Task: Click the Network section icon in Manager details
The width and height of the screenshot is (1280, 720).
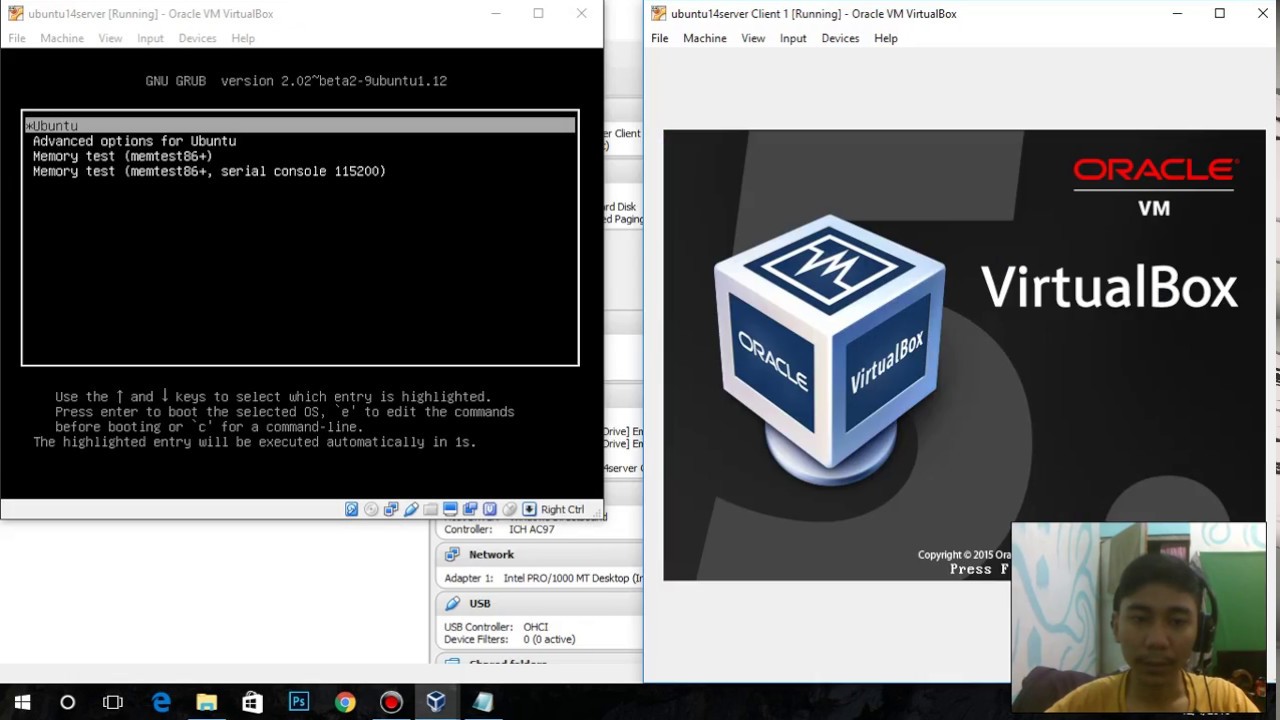Action: (452, 554)
